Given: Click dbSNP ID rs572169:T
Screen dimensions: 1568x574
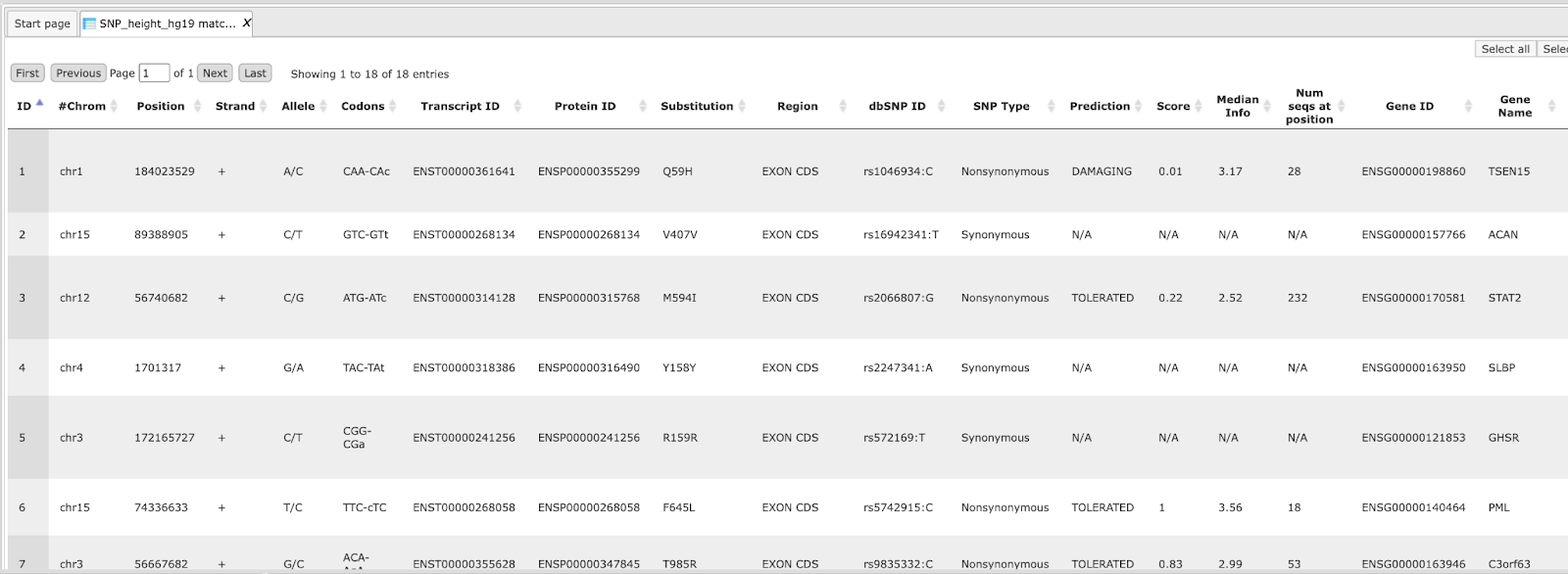Looking at the screenshot, I should pyautogui.click(x=894, y=438).
